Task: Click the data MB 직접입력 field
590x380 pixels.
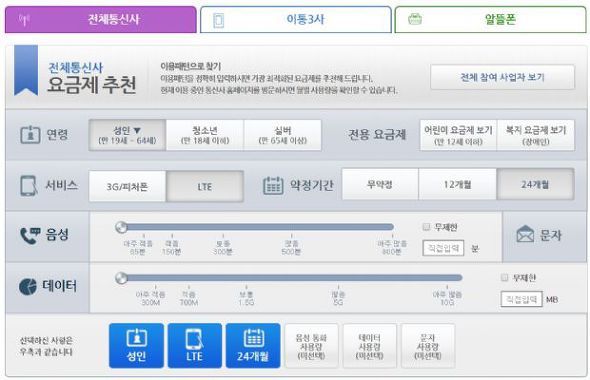Action: (x=522, y=299)
